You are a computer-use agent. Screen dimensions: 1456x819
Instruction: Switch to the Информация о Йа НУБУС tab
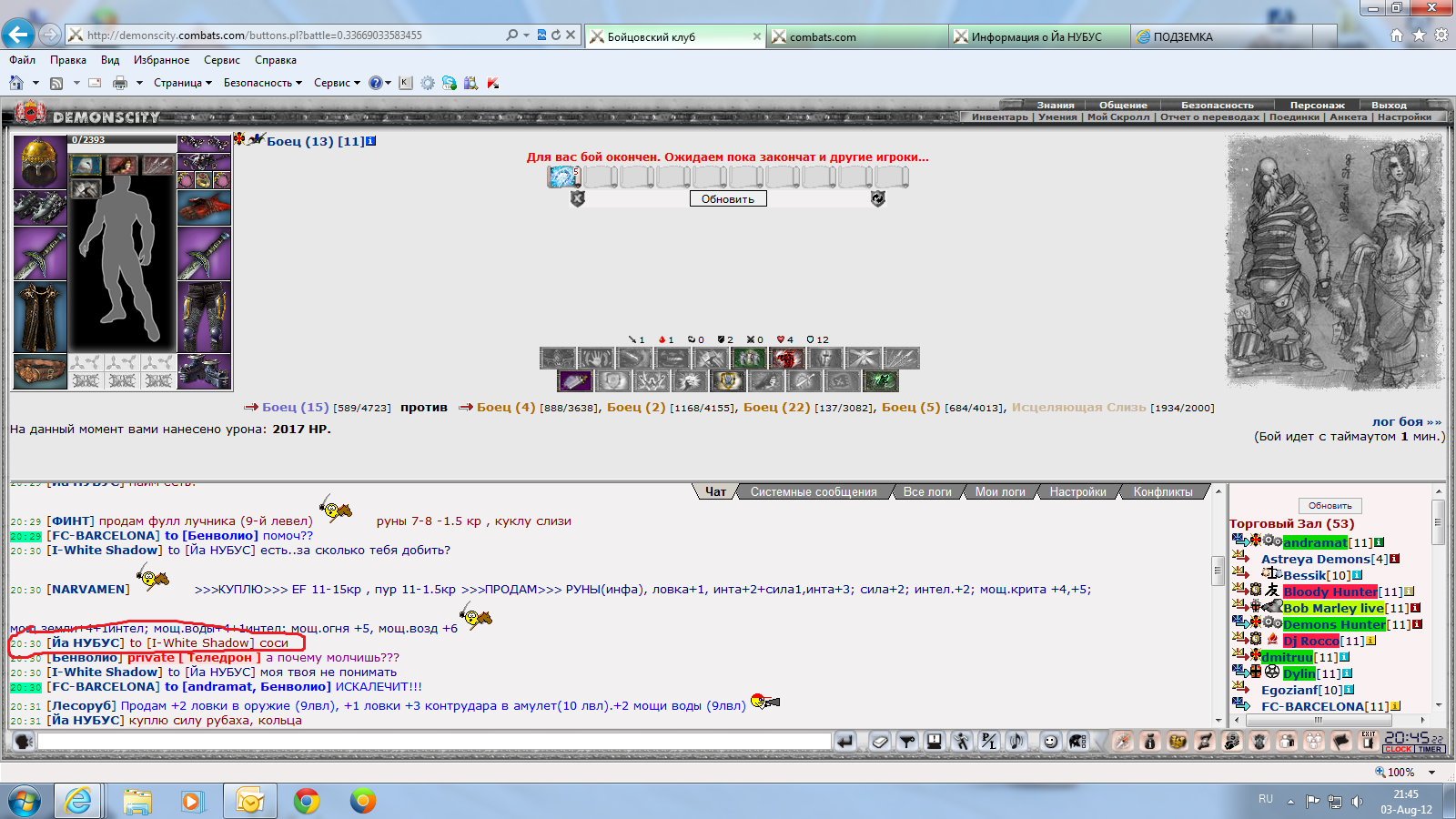(1040, 36)
